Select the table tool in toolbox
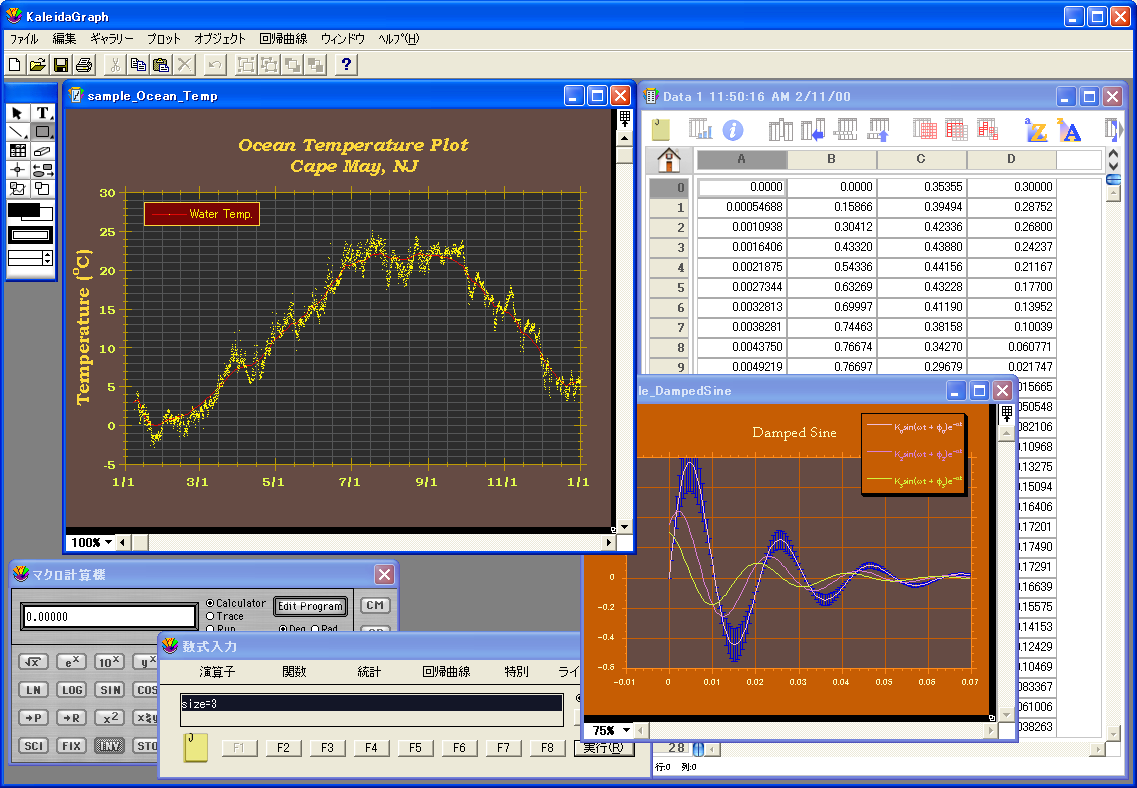Screen dimensions: 1137x788 17,151
